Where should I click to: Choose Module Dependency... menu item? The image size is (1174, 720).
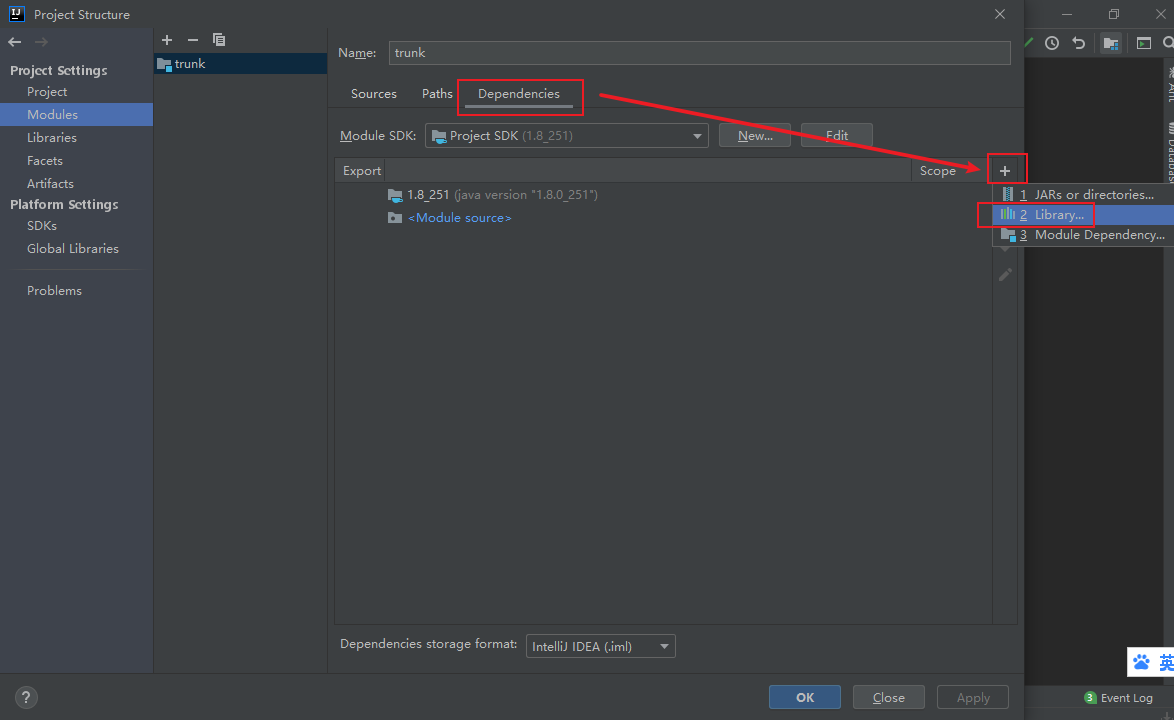pyautogui.click(x=1083, y=235)
